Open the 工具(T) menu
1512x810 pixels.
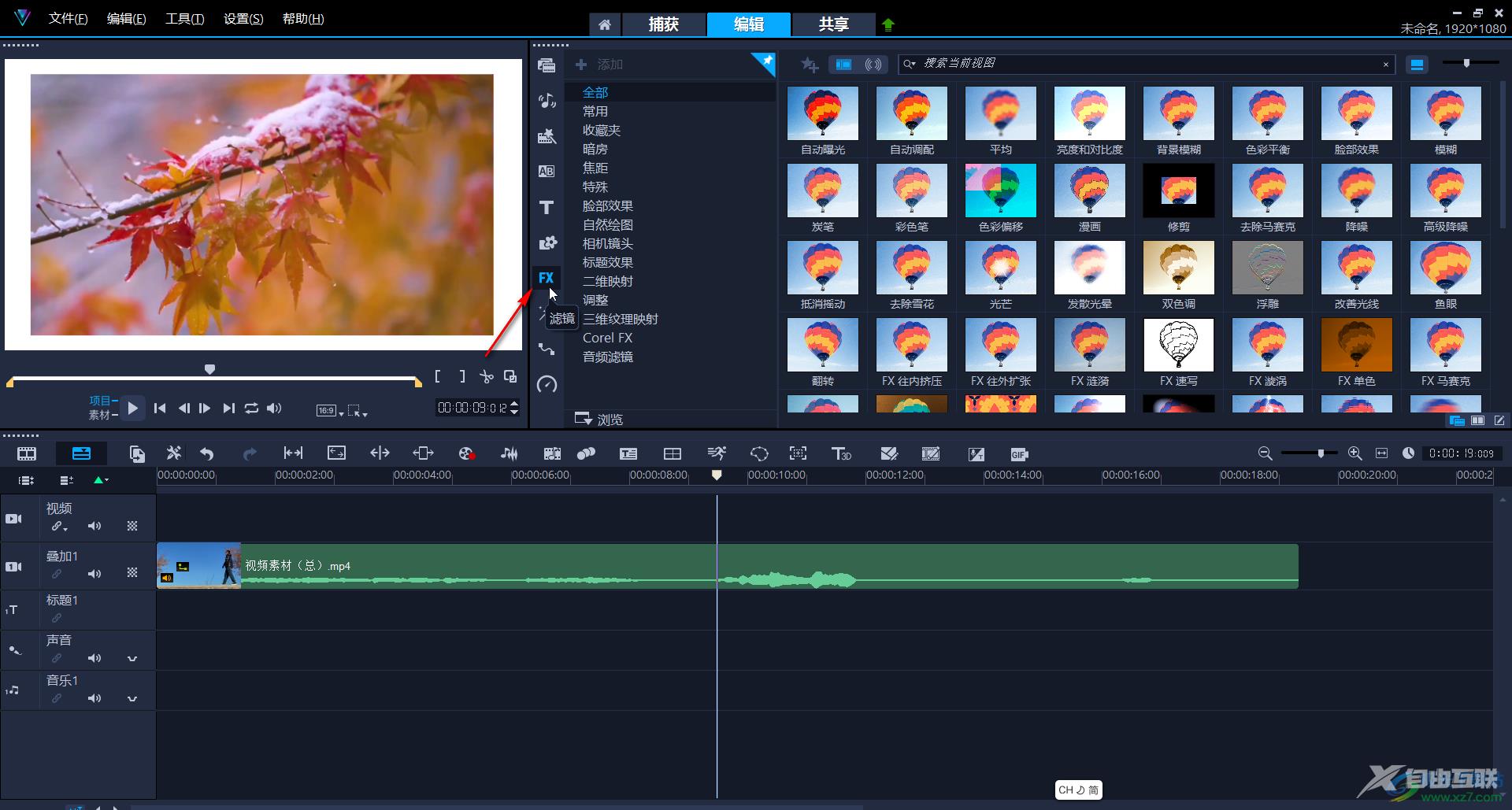pos(184,18)
